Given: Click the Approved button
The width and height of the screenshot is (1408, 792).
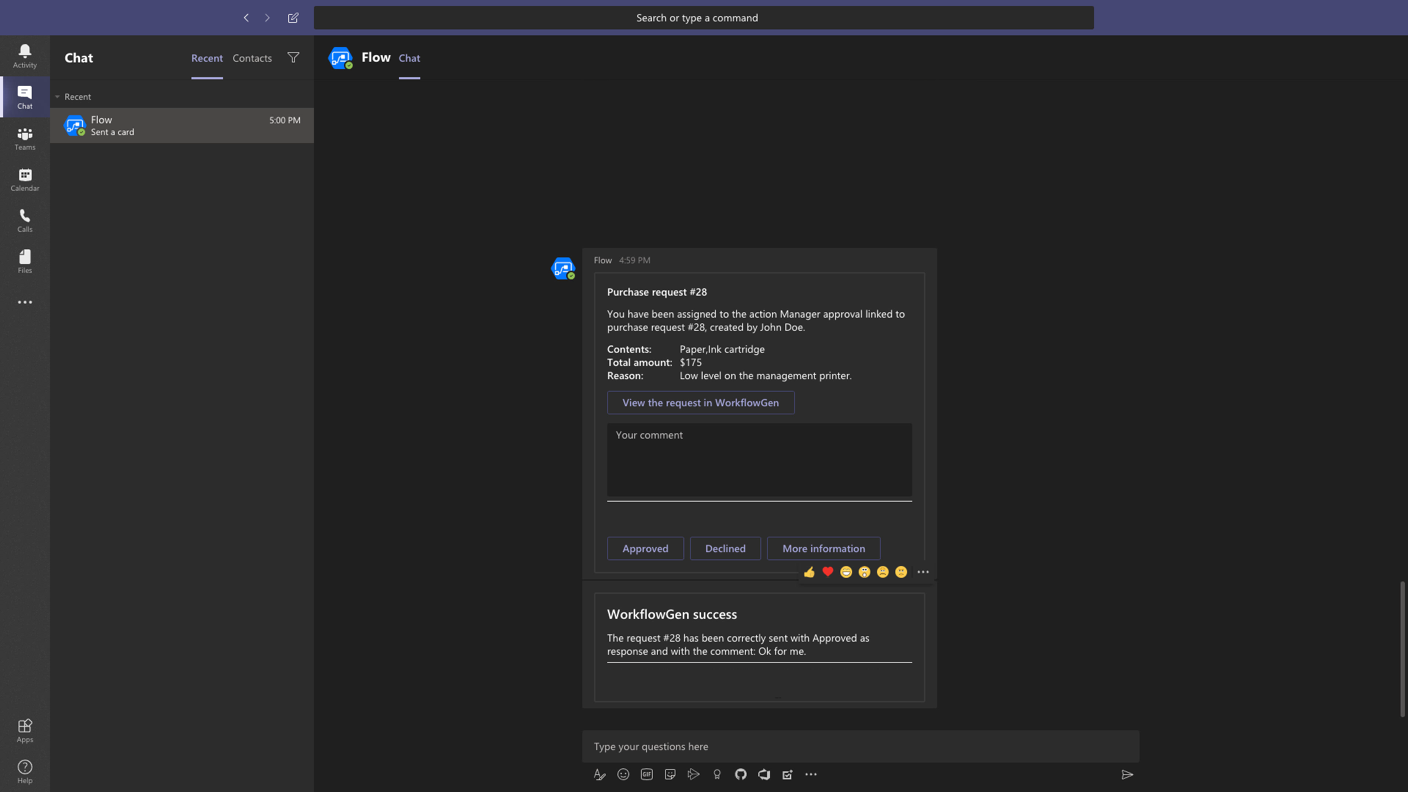Looking at the screenshot, I should coord(645,548).
